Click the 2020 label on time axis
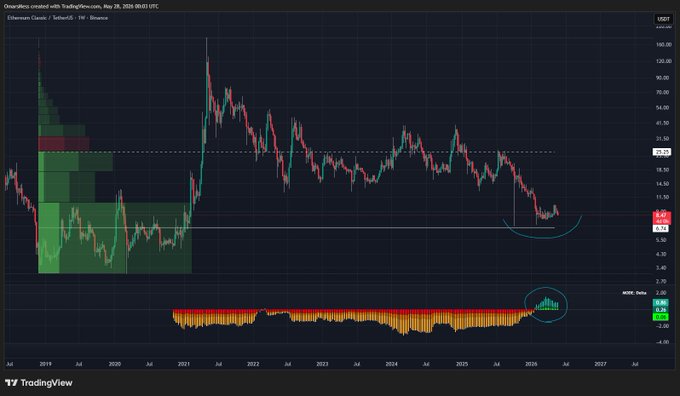Viewport: 680px width, 396px height. 115,364
